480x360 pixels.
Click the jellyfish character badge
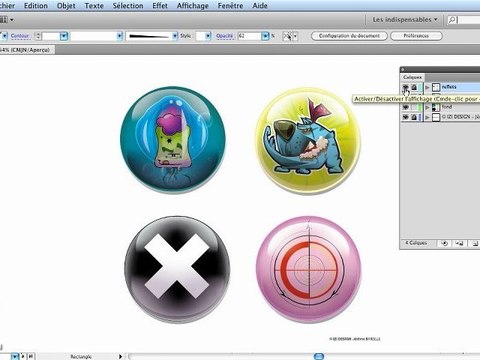tap(173, 139)
